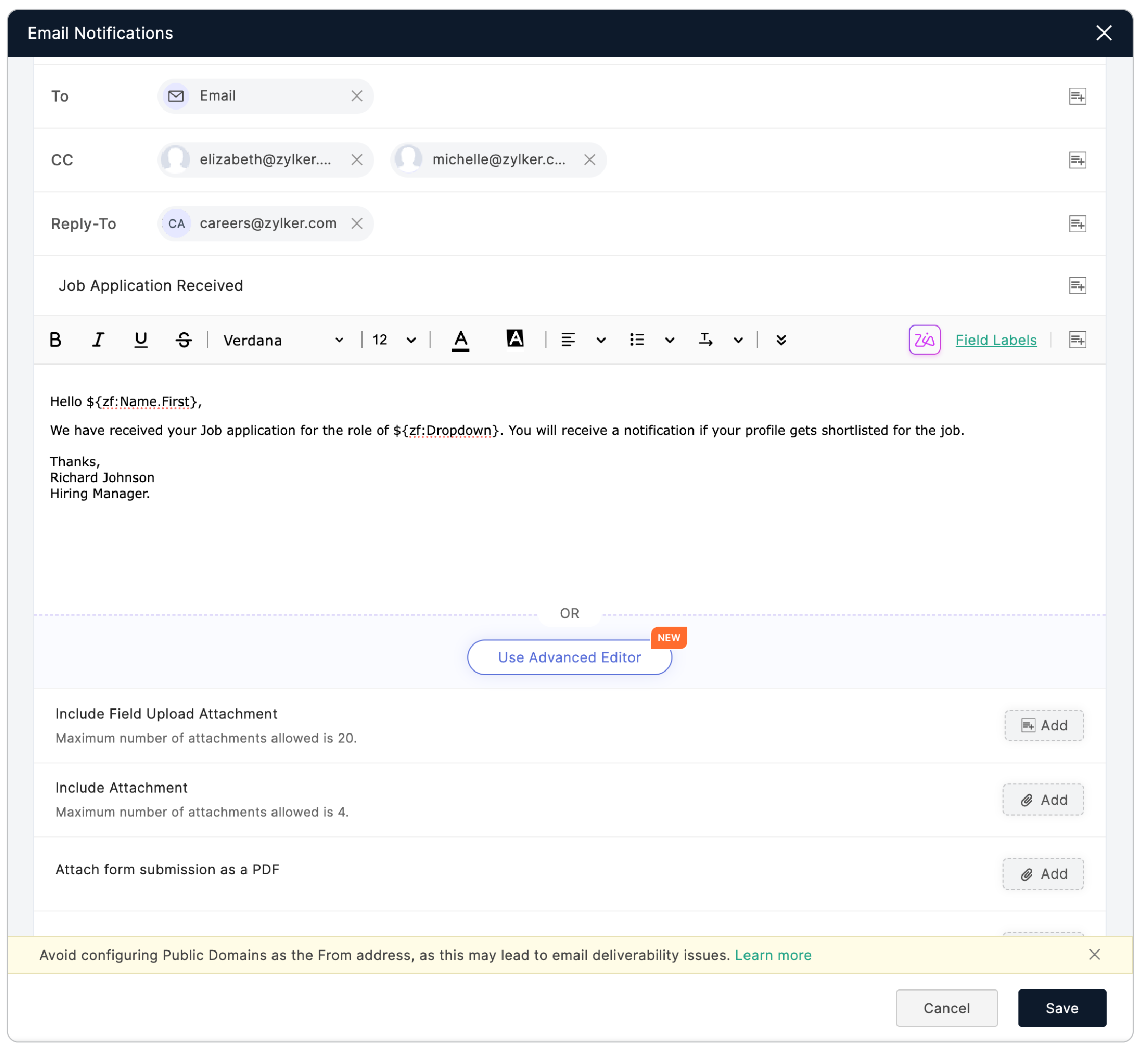Open the font color picker
Screen dimensions: 1148x1060
(x=460, y=339)
